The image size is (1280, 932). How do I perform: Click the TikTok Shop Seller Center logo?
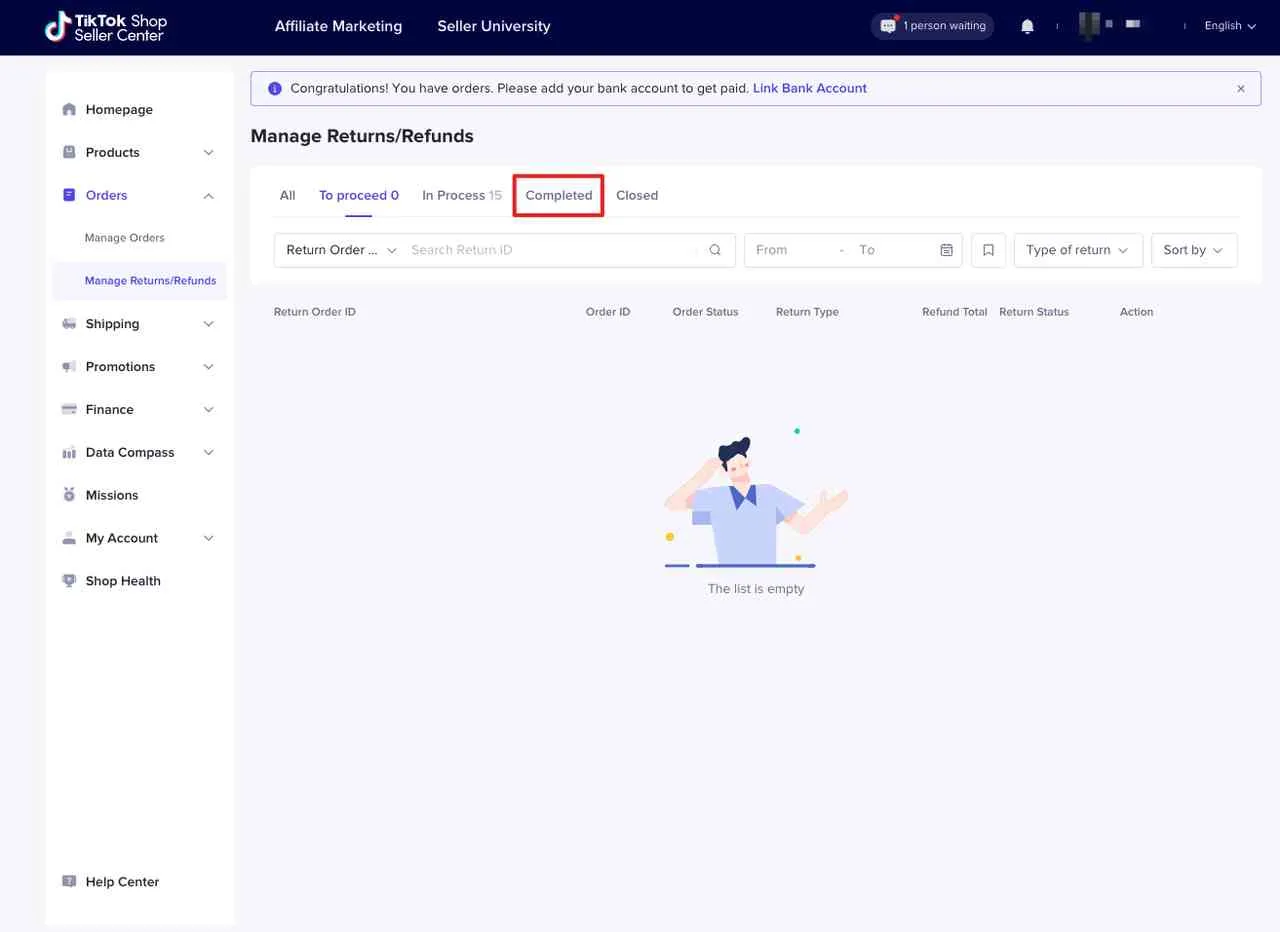pyautogui.click(x=106, y=27)
